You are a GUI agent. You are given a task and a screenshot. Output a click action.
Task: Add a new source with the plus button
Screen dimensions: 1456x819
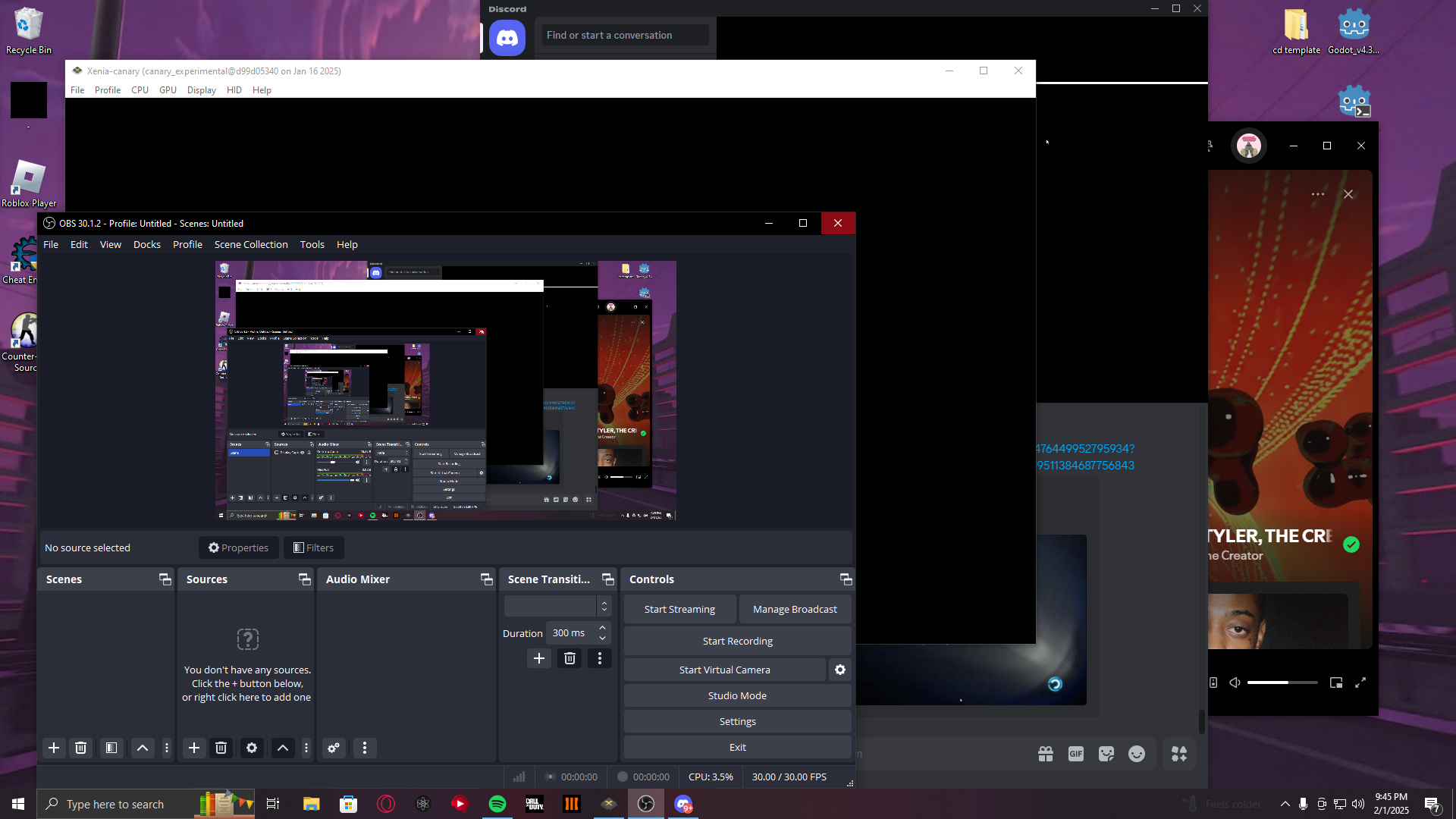[x=194, y=748]
